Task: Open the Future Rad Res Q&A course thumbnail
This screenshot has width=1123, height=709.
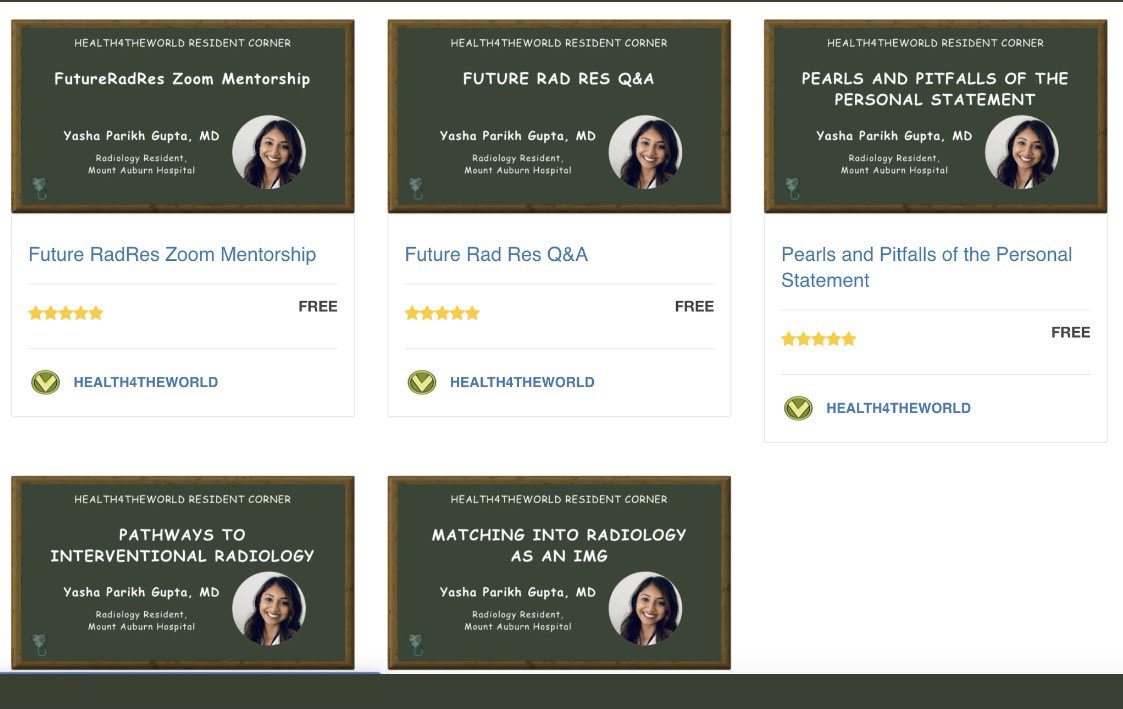Action: [x=559, y=116]
